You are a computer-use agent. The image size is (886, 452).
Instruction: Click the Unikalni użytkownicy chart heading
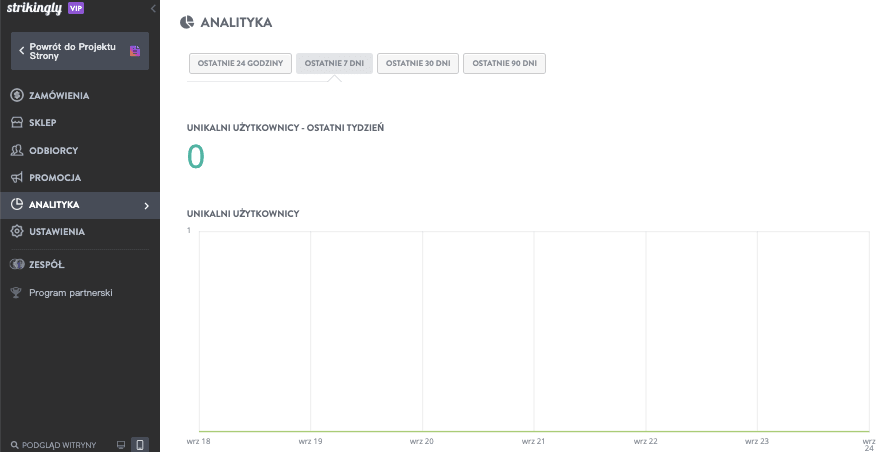(x=243, y=214)
